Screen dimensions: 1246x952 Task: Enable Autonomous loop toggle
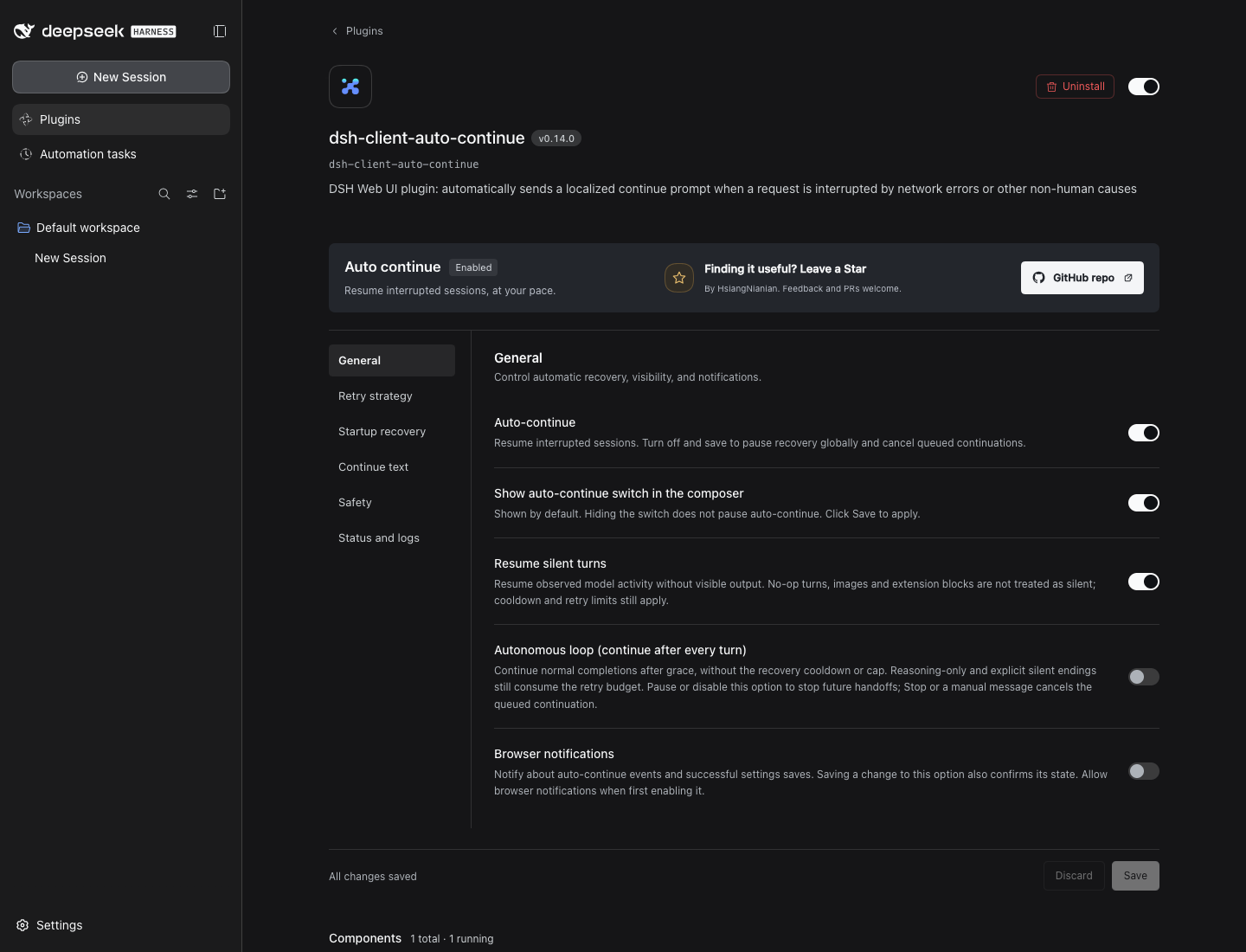tap(1144, 677)
